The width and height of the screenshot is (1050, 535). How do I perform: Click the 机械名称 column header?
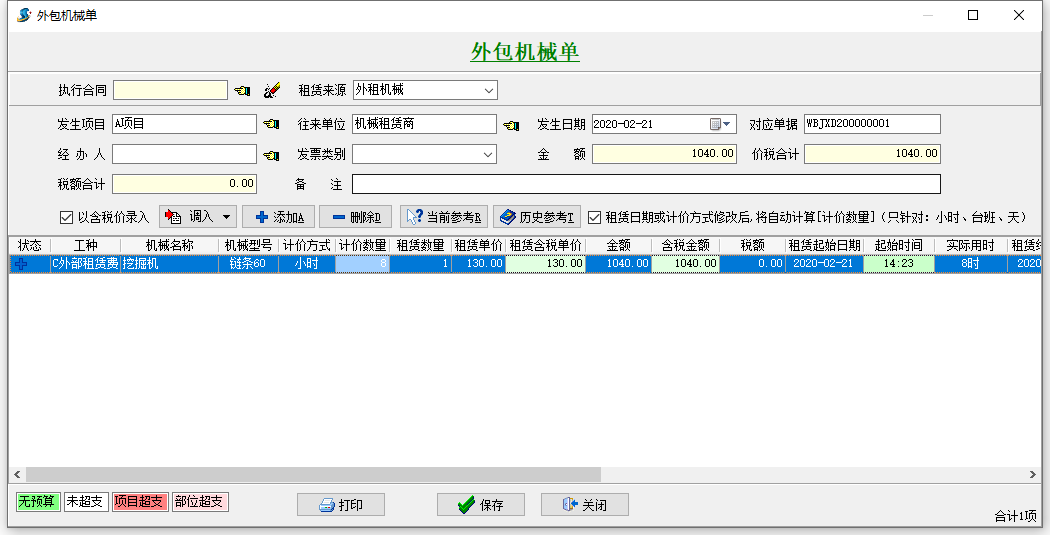pos(169,245)
